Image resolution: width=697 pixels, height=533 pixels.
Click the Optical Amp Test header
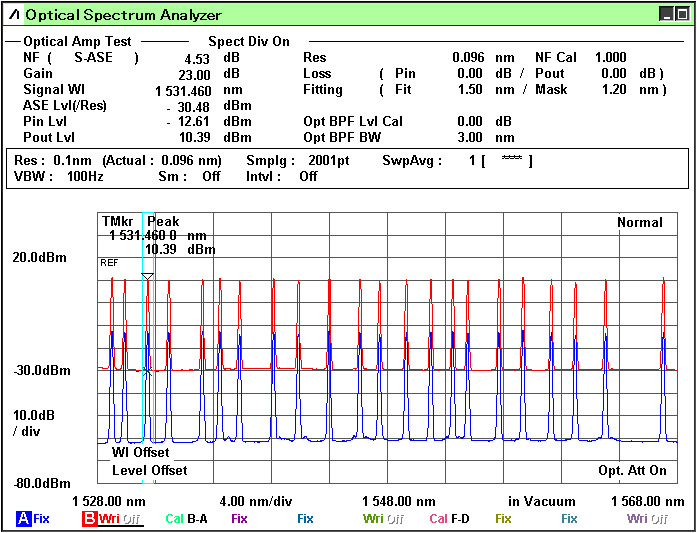click(x=77, y=42)
